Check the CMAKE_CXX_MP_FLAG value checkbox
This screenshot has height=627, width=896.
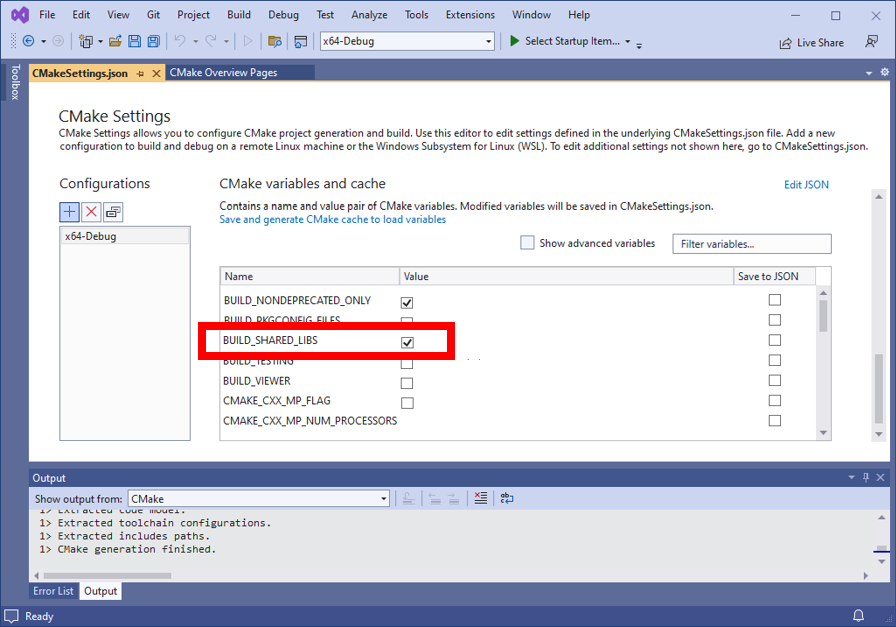click(x=407, y=403)
